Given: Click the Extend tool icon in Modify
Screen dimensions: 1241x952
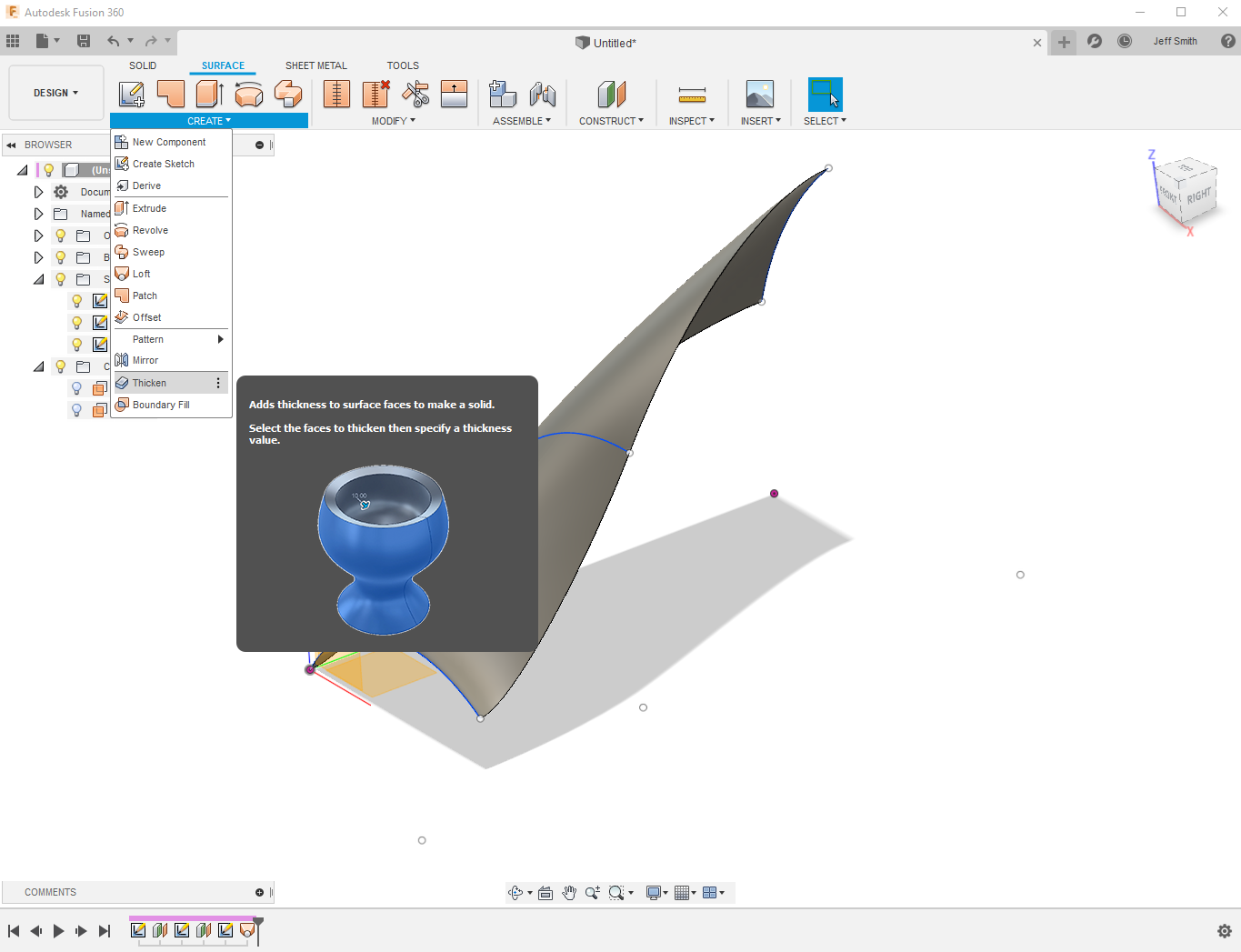Looking at the screenshot, I should tap(454, 94).
